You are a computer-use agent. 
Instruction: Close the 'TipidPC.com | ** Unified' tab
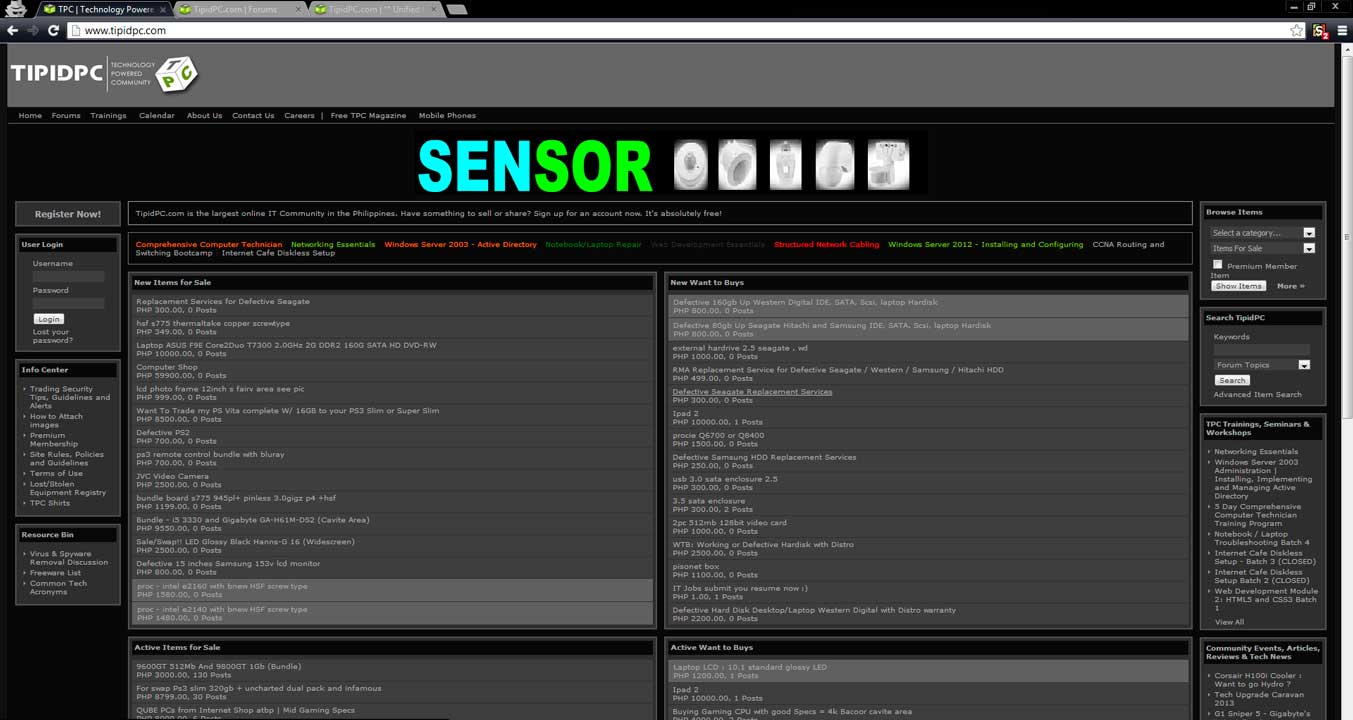[432, 10]
